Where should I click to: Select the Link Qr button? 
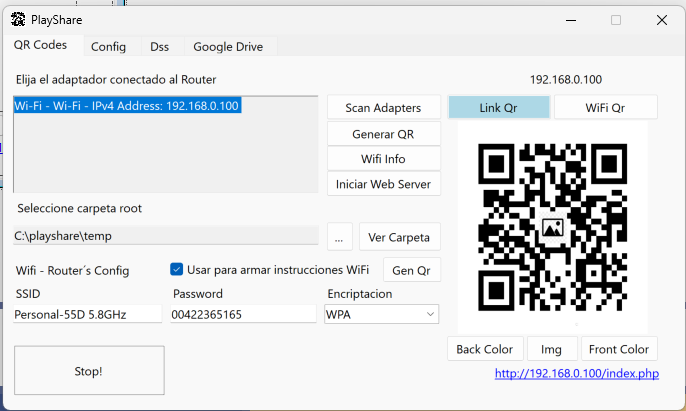499,108
